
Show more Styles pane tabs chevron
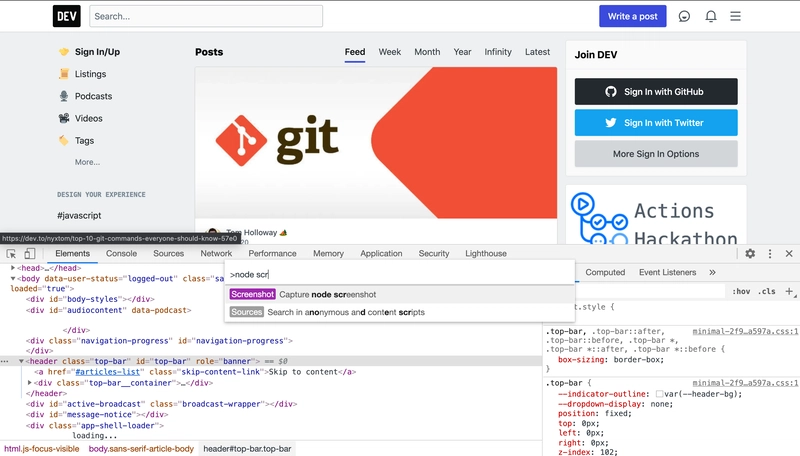712,272
